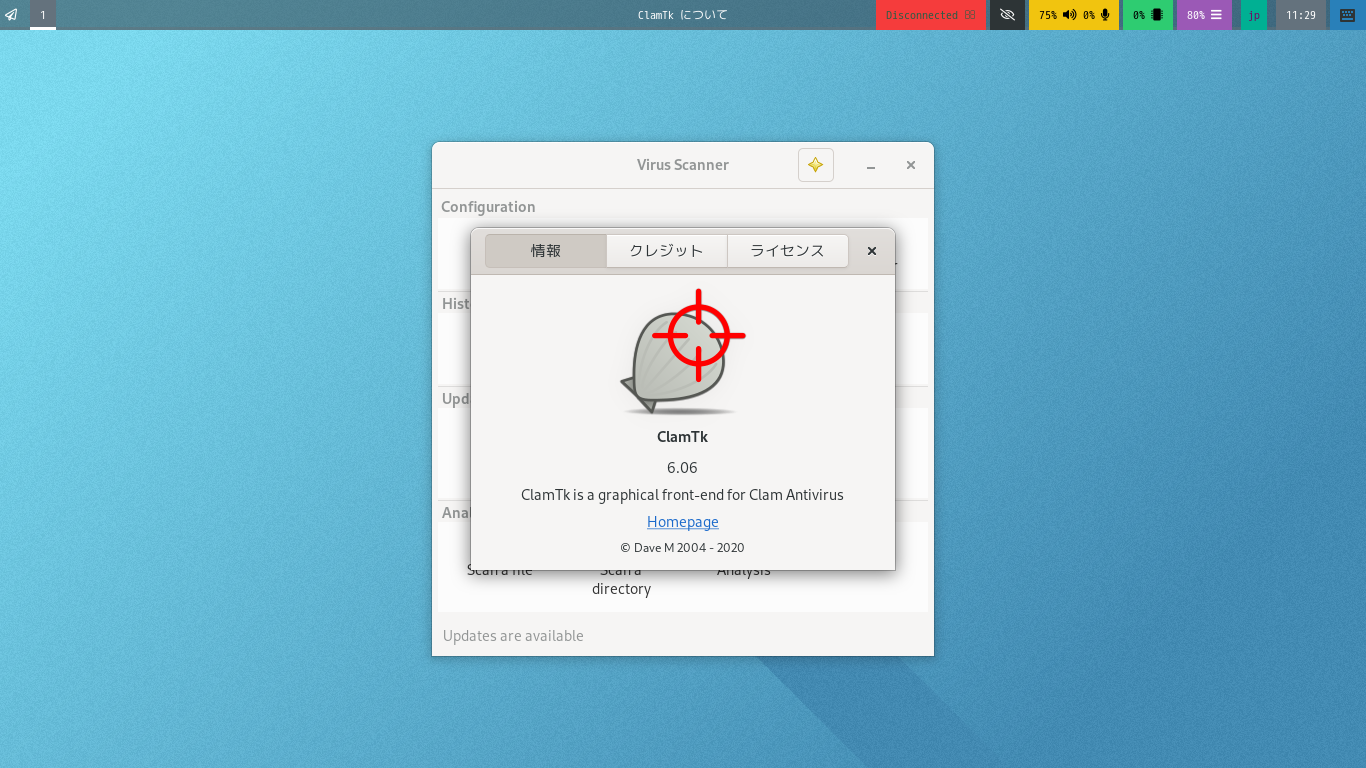1366x768 pixels.
Task: Click the paper plane icon in top bar
Action: coord(11,15)
